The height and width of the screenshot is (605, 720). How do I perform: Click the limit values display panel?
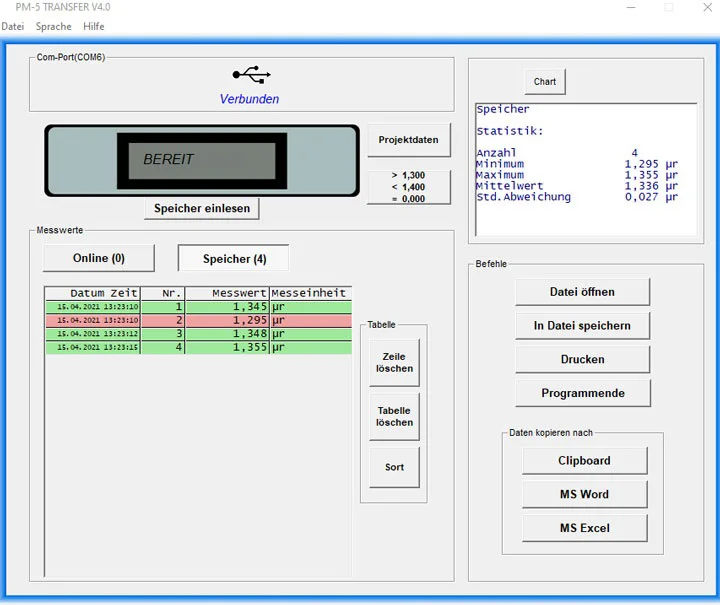click(x=408, y=187)
